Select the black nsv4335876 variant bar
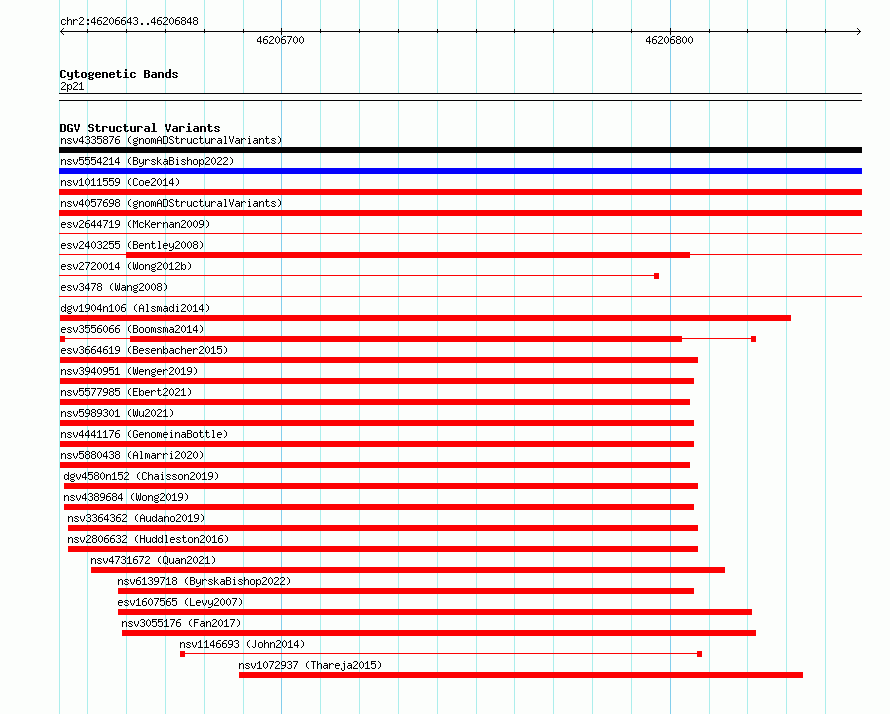The width and height of the screenshot is (890, 714). [x=460, y=150]
